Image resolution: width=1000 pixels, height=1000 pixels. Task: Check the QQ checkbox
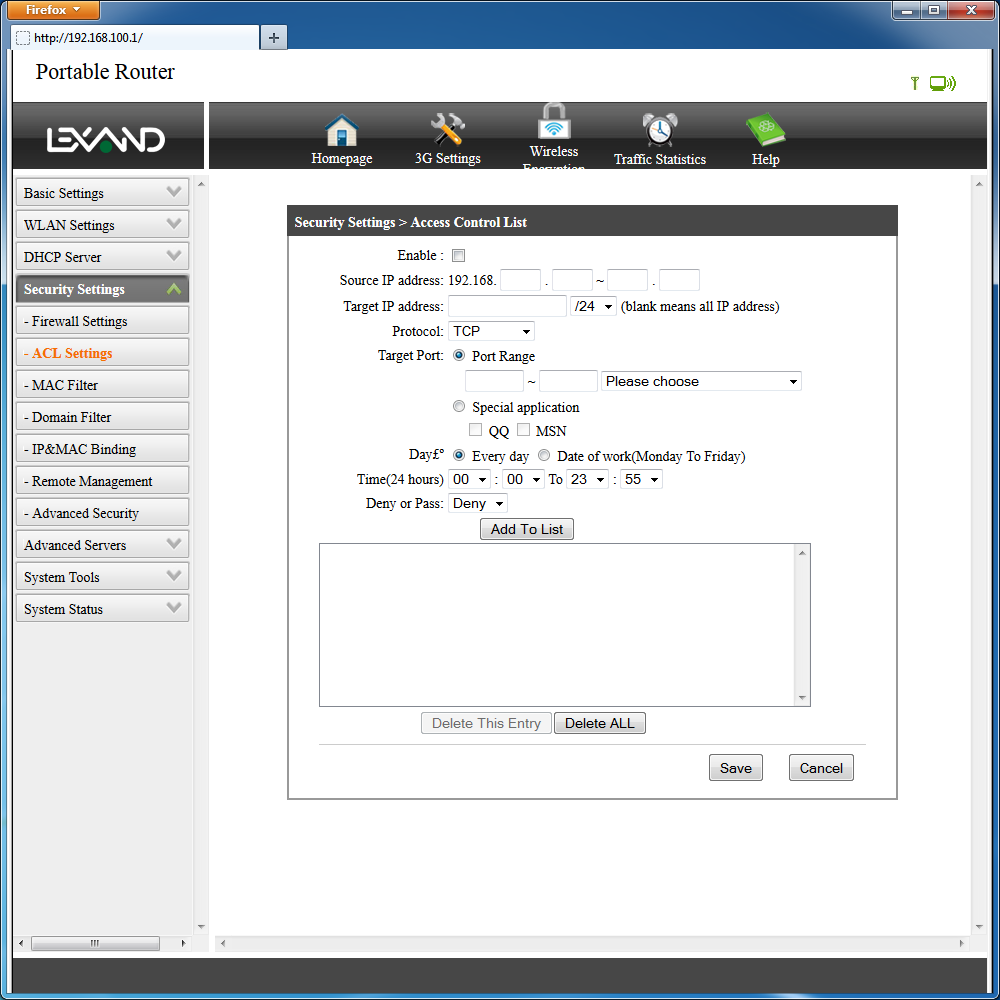tap(475, 430)
